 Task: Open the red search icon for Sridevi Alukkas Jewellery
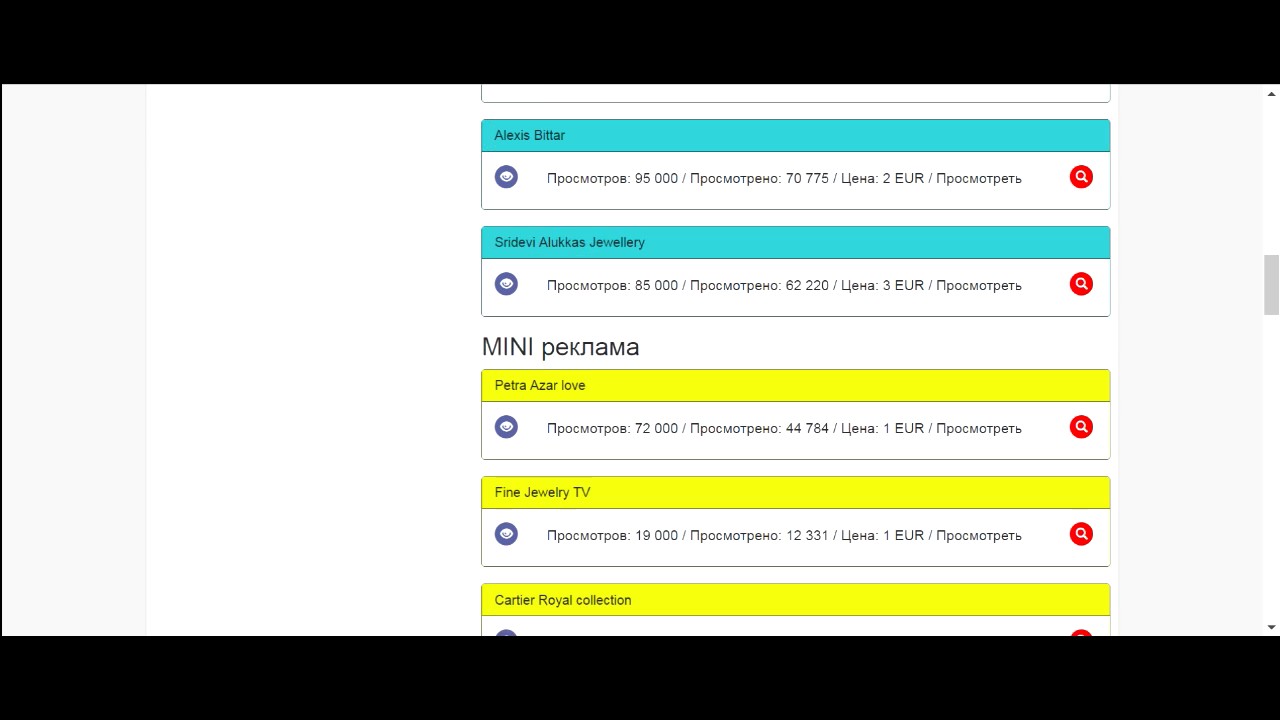[x=1081, y=284]
